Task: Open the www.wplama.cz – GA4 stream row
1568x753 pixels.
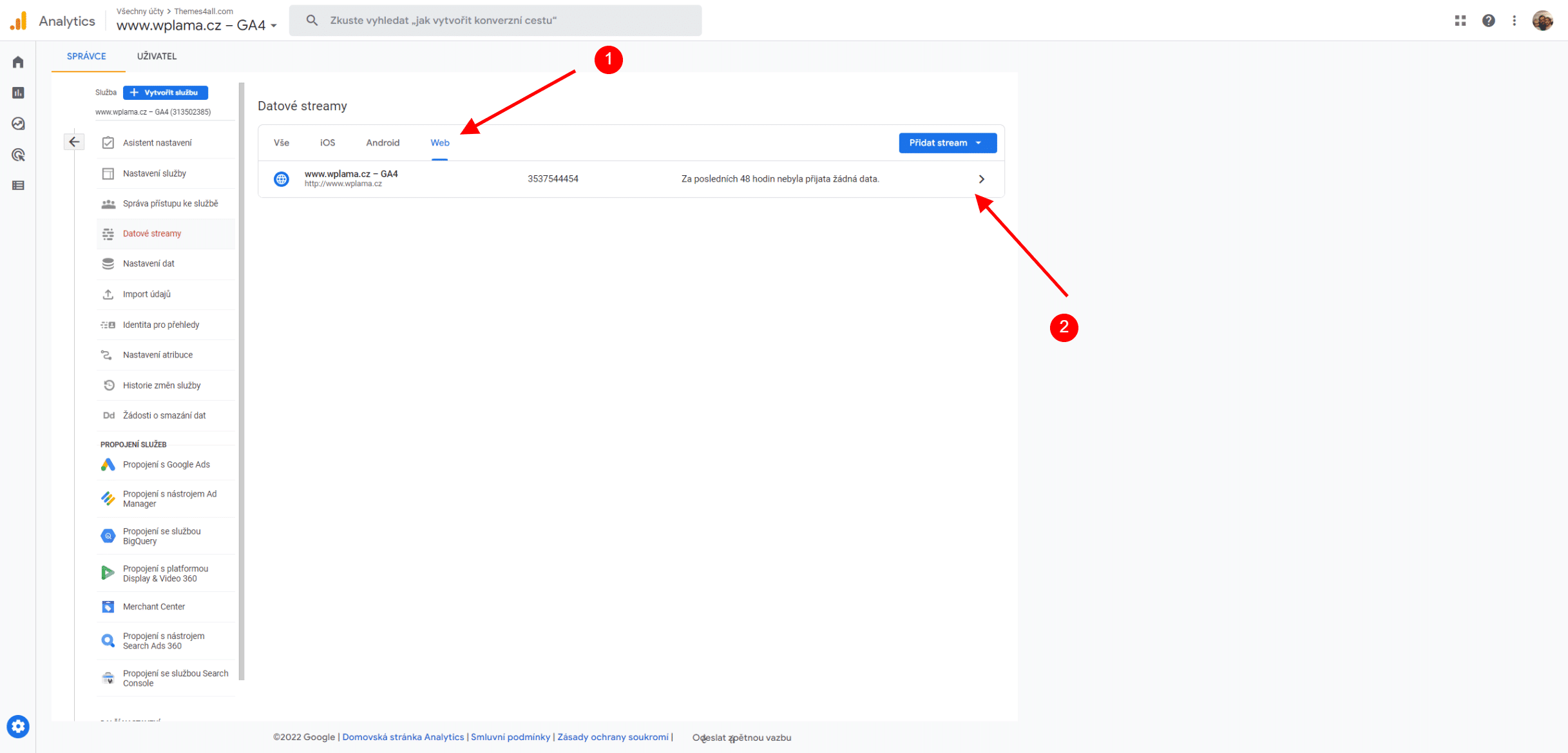Action: 631,179
